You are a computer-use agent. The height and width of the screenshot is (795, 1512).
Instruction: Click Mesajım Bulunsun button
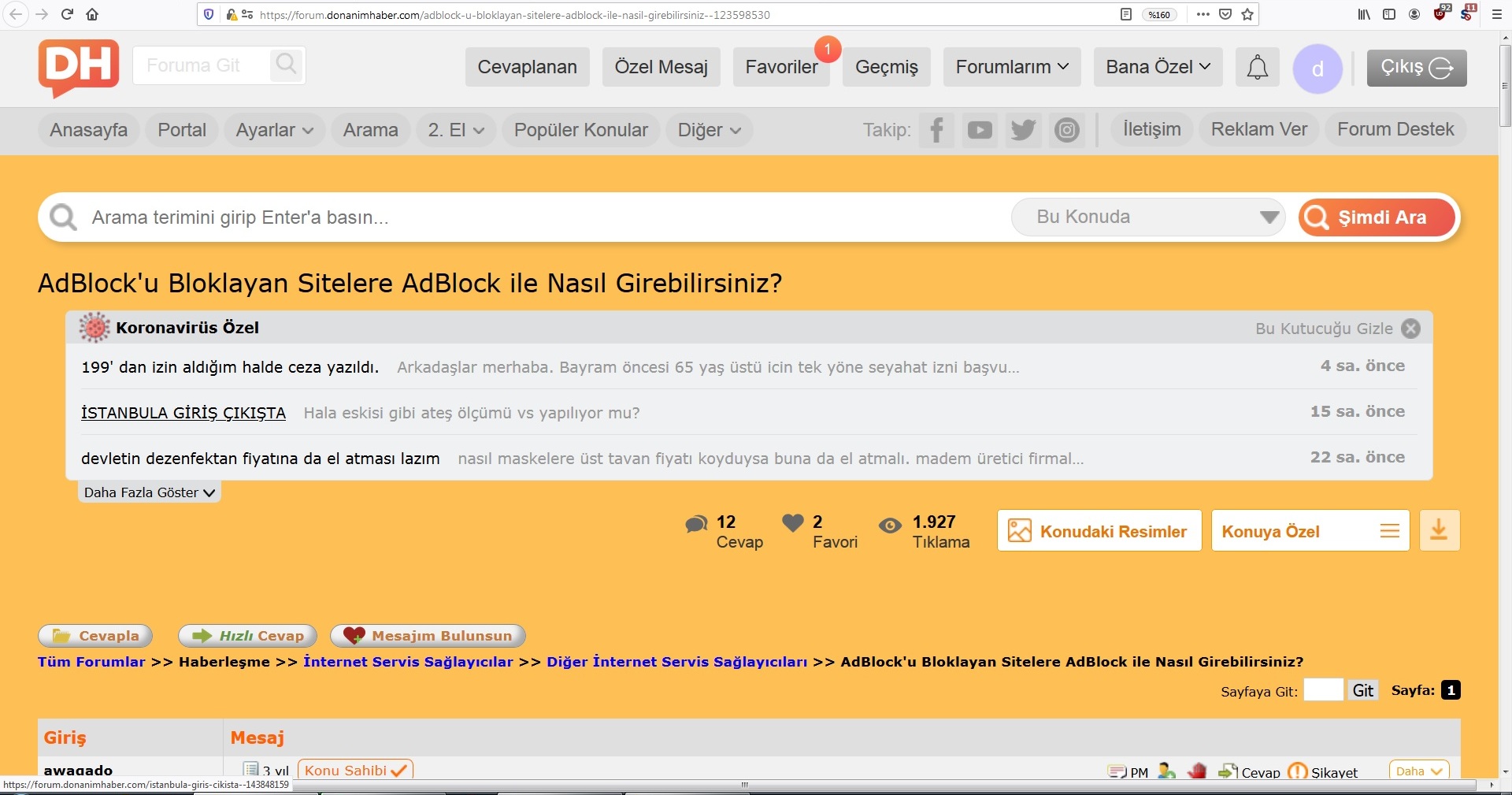click(428, 636)
